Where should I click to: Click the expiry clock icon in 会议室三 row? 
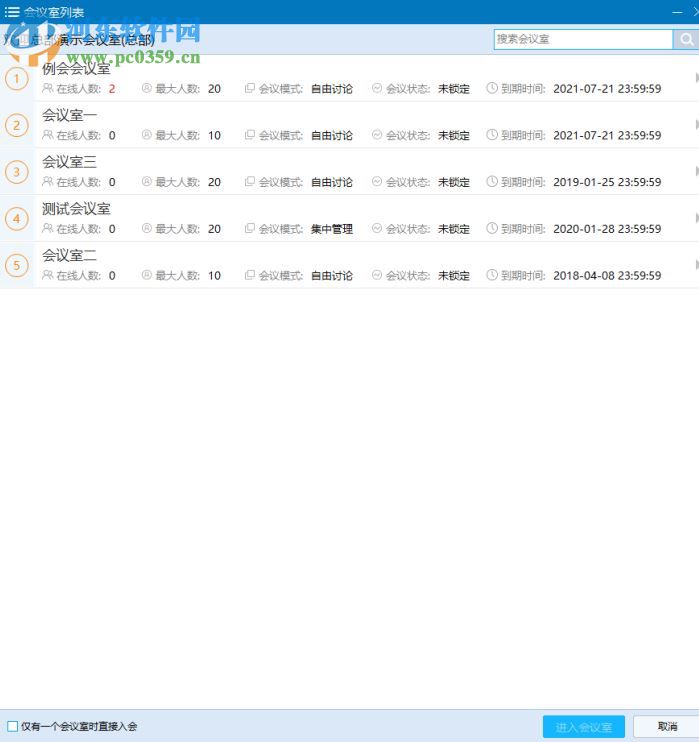pyautogui.click(x=492, y=181)
